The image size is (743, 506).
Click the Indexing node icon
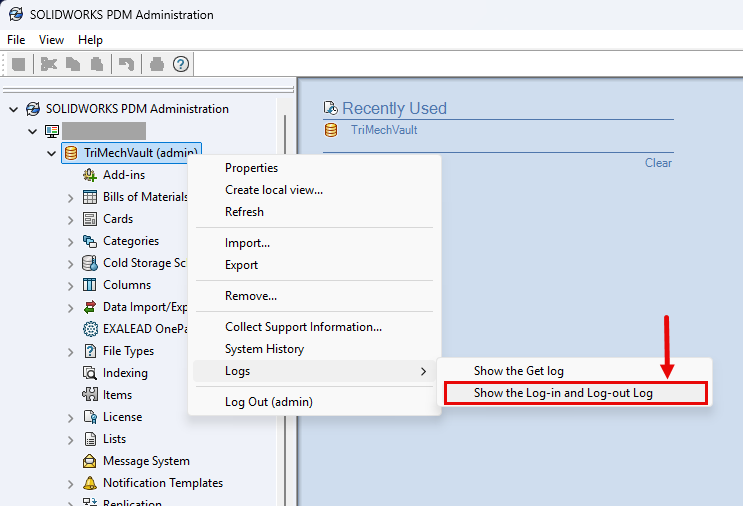point(90,373)
